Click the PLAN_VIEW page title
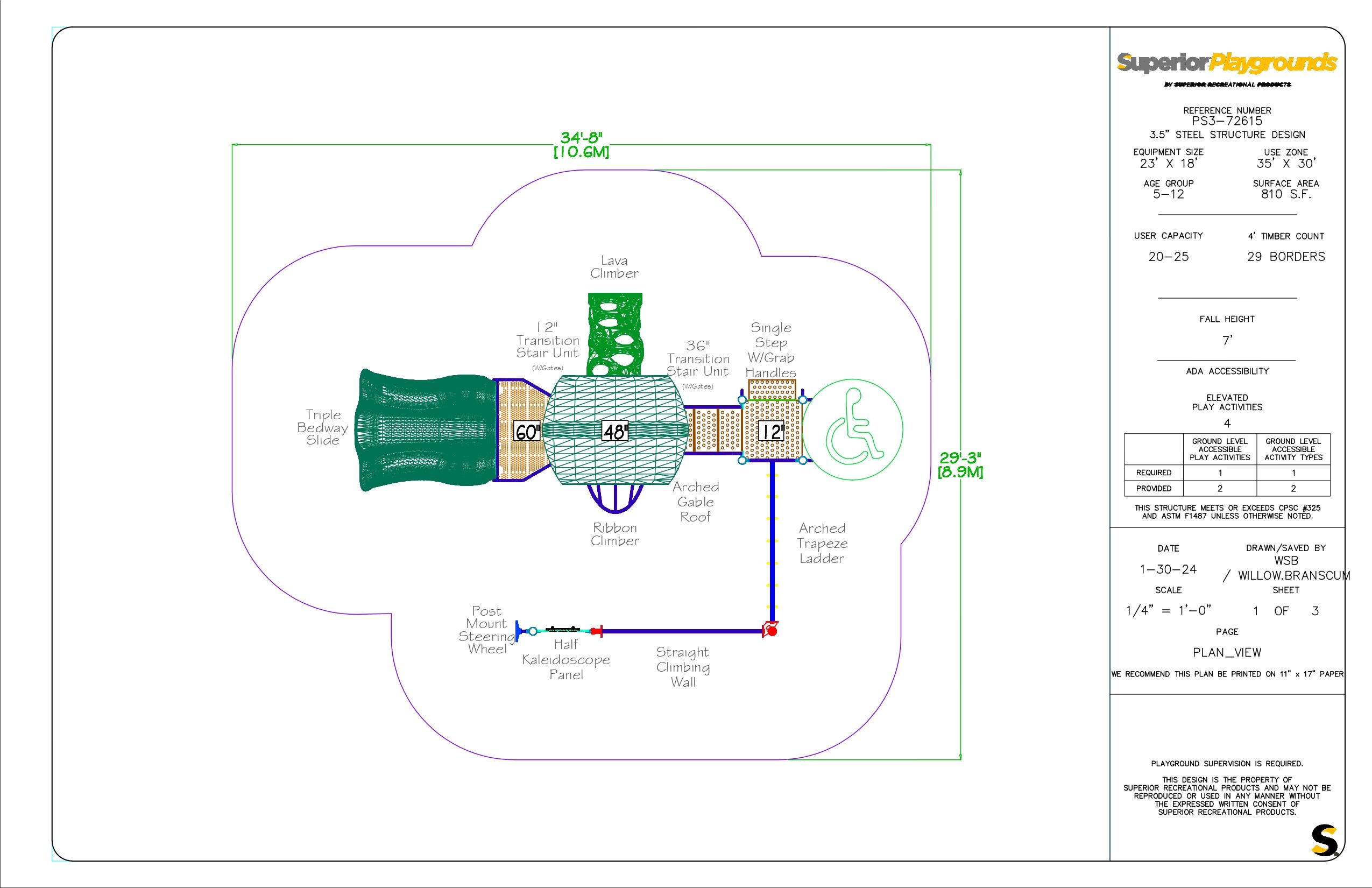The width and height of the screenshot is (1372, 888). (1227, 653)
